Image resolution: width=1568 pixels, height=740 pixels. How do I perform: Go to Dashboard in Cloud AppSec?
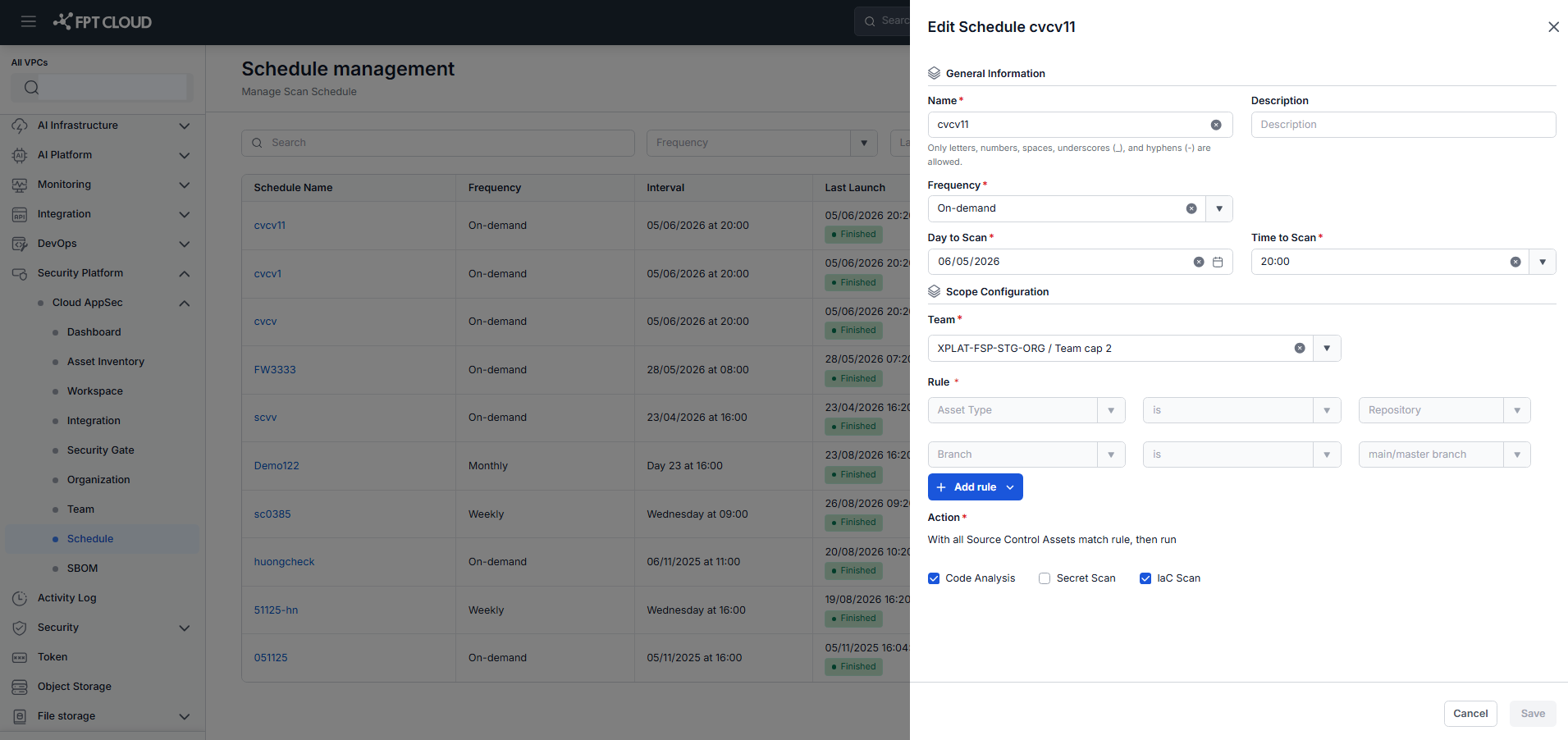(x=94, y=332)
